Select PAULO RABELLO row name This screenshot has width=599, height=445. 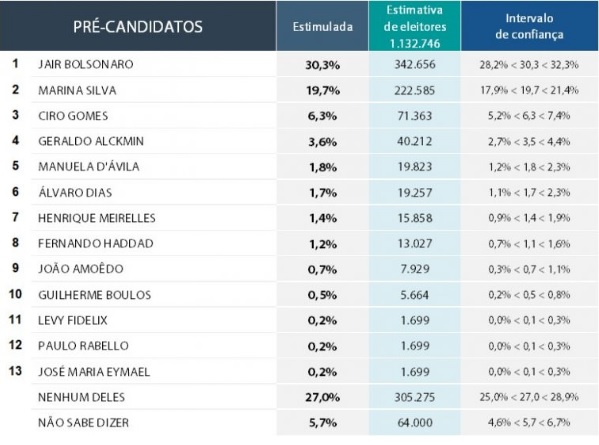83,346
